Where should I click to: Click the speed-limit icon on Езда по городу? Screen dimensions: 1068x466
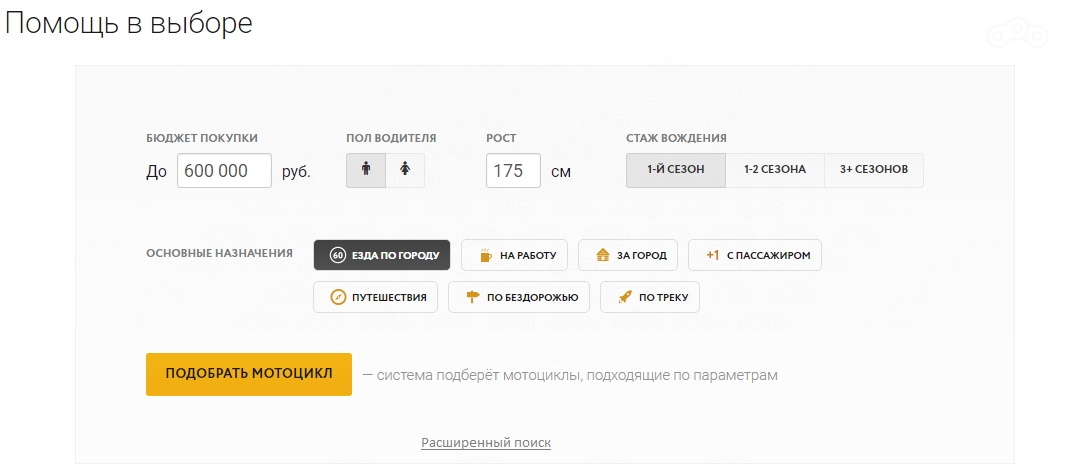click(338, 255)
